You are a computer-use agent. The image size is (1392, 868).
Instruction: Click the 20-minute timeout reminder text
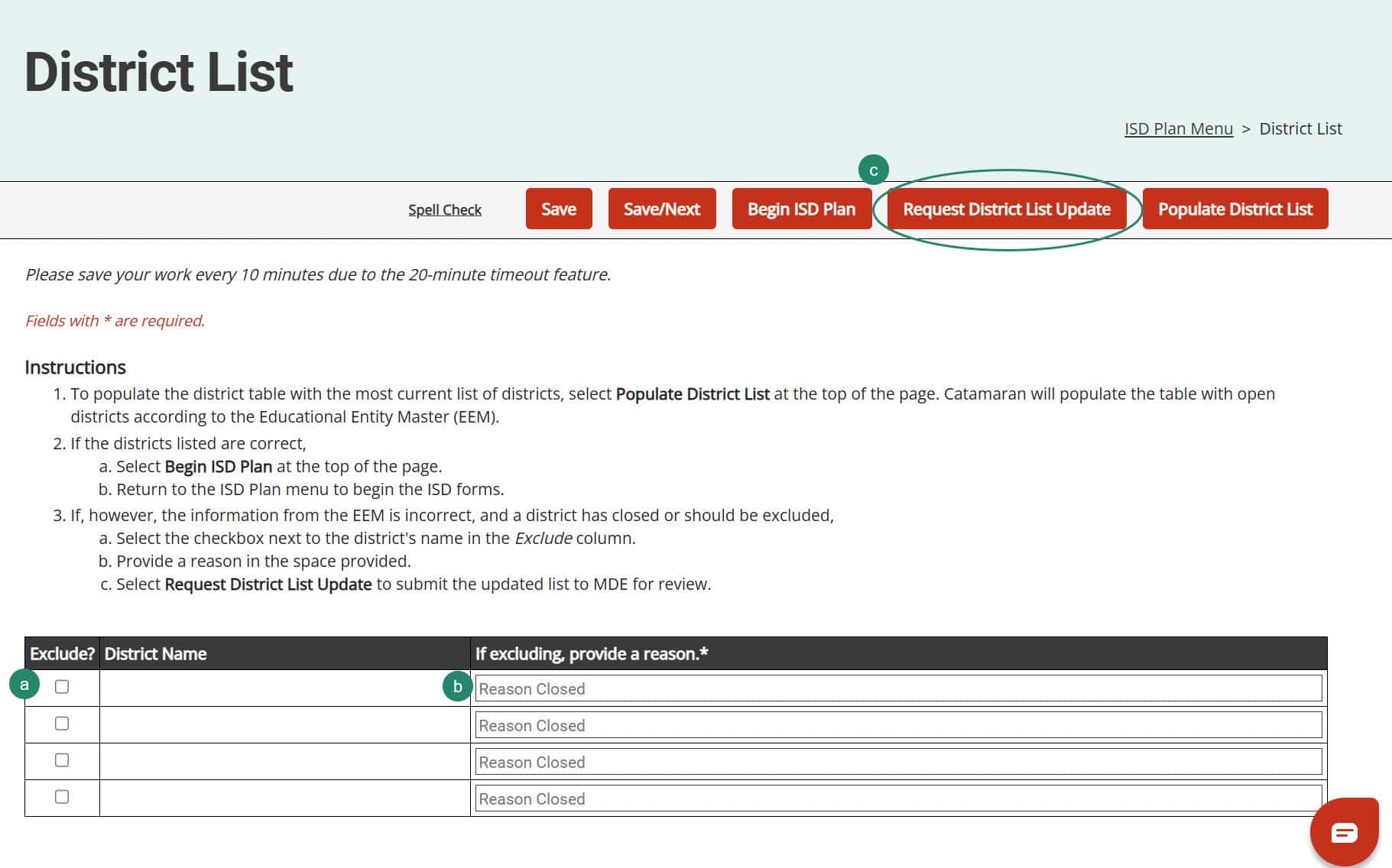(x=318, y=274)
